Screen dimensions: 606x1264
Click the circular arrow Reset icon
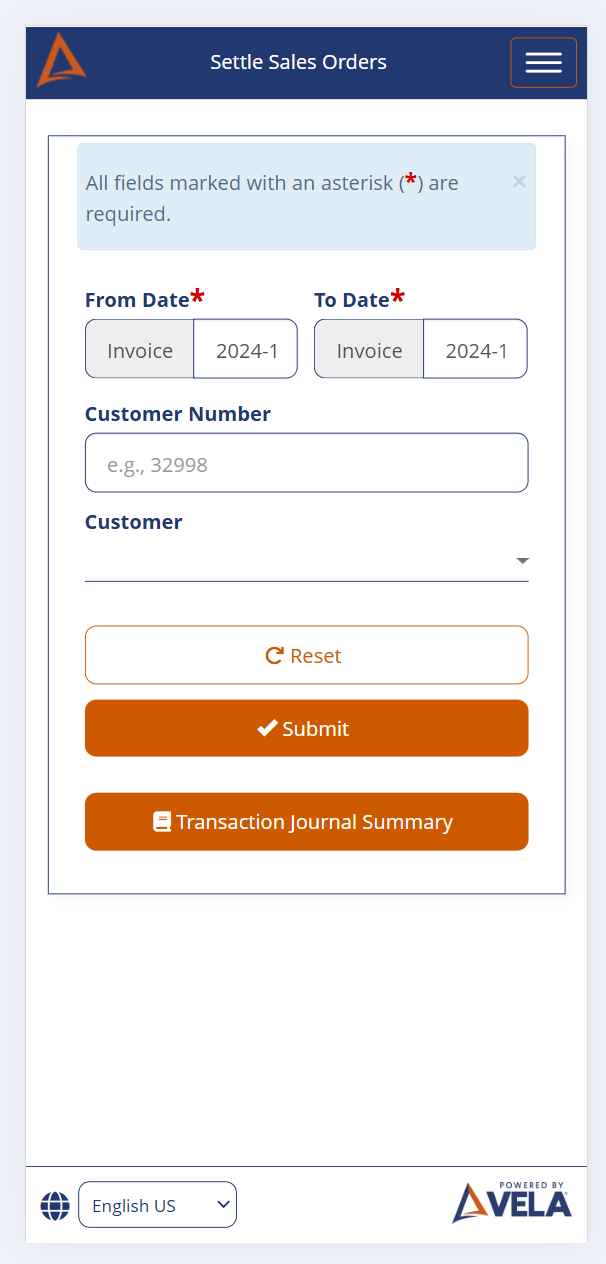274,656
